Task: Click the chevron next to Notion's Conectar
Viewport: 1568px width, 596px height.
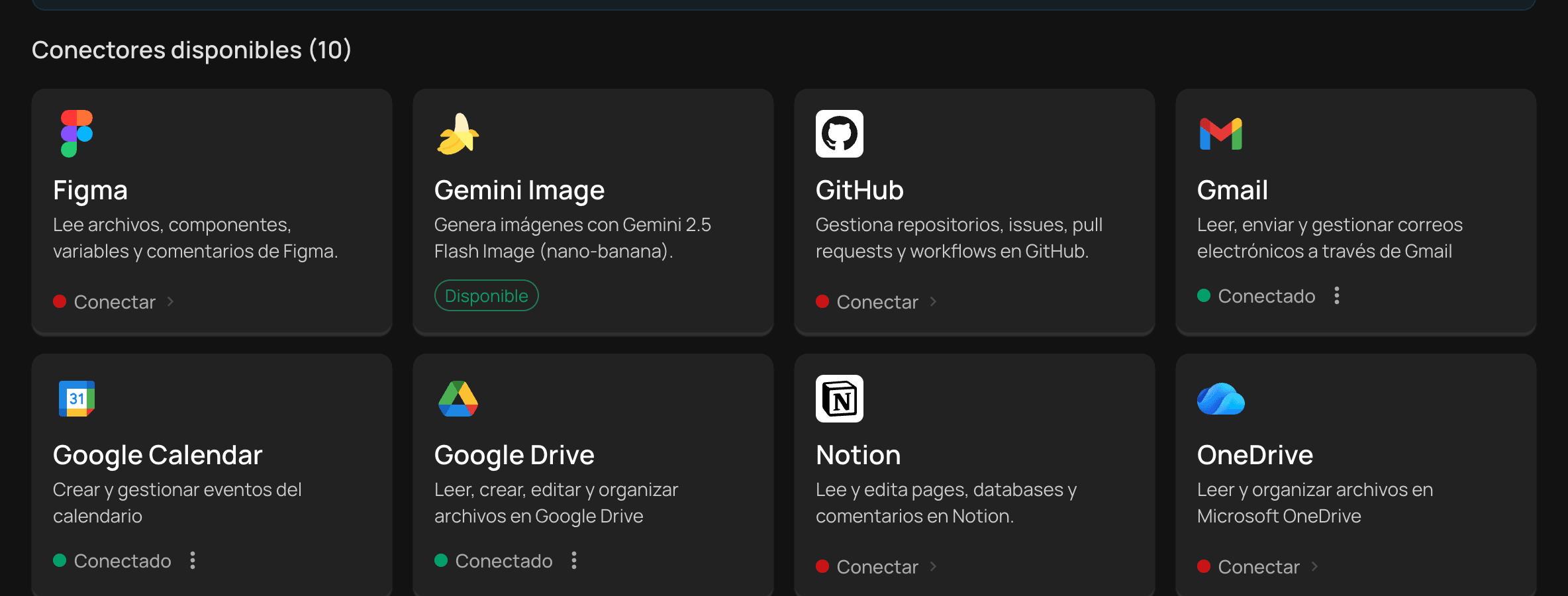Action: 933,567
